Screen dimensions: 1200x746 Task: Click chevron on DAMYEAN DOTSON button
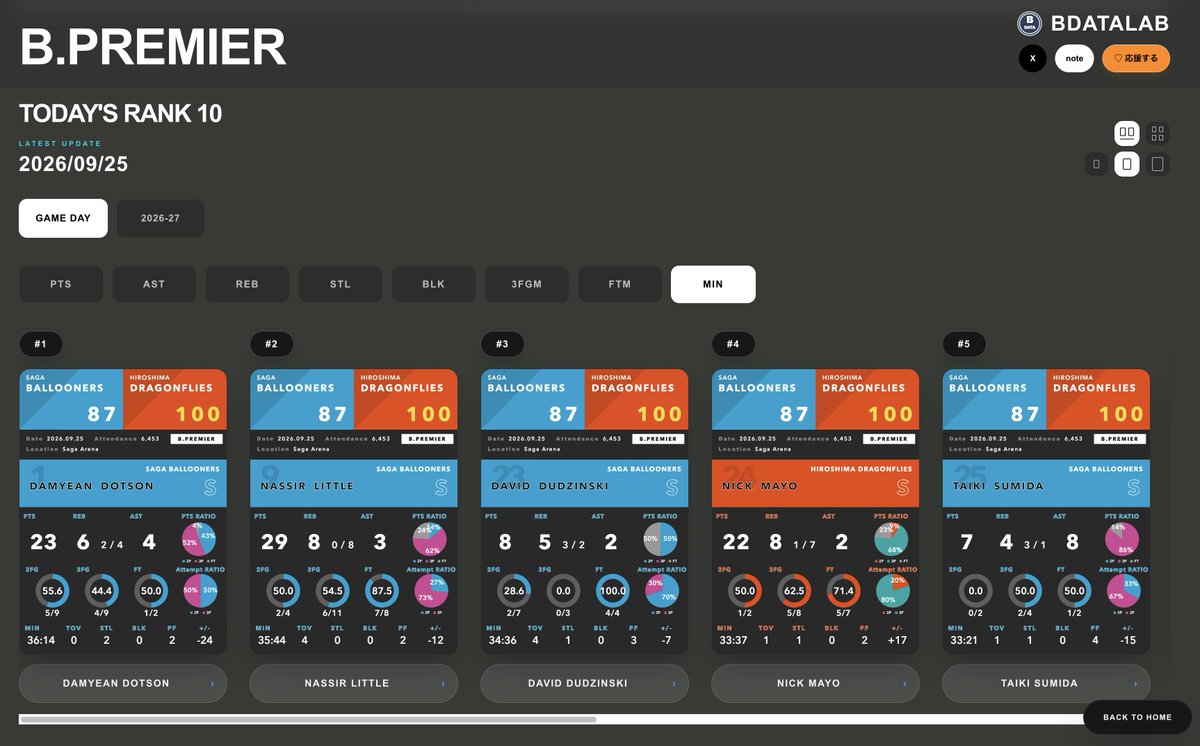(211, 684)
